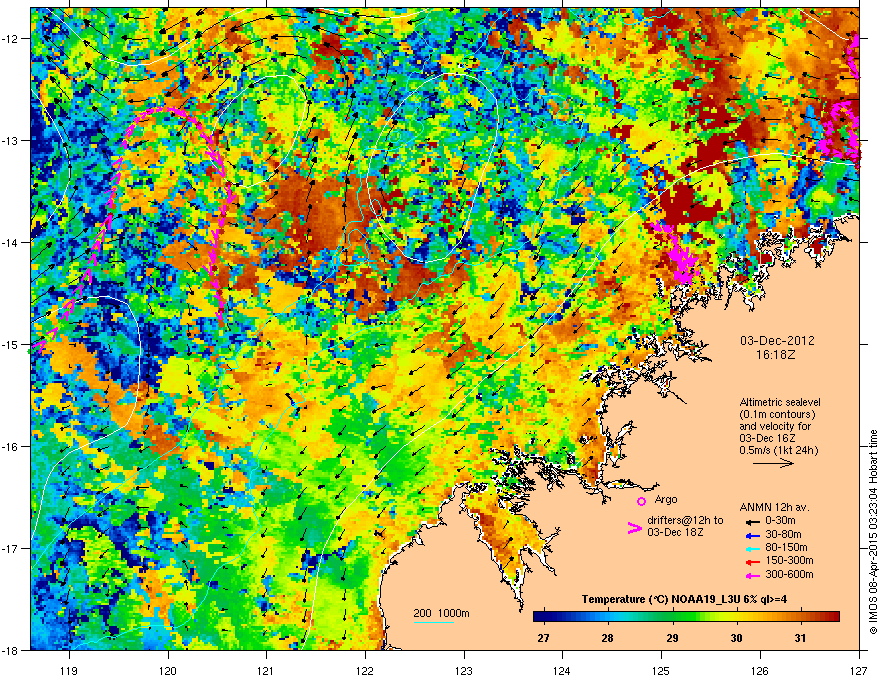Click the magenta Argo circle legend symbol
This screenshot has width=880, height=680.
coord(641,501)
